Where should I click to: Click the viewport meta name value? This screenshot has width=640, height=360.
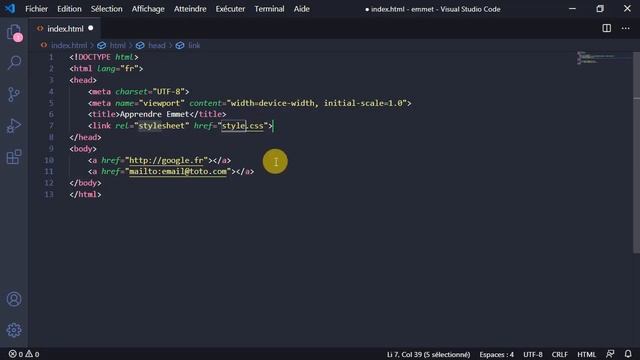[x=162, y=103]
